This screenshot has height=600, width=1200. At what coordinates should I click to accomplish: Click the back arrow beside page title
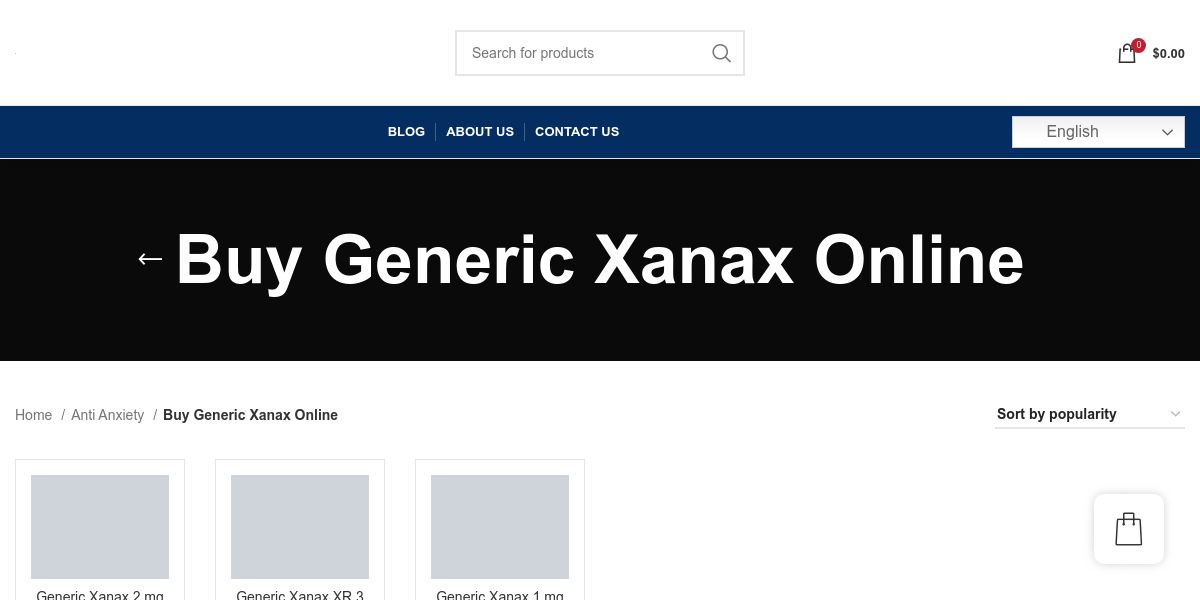(150, 259)
